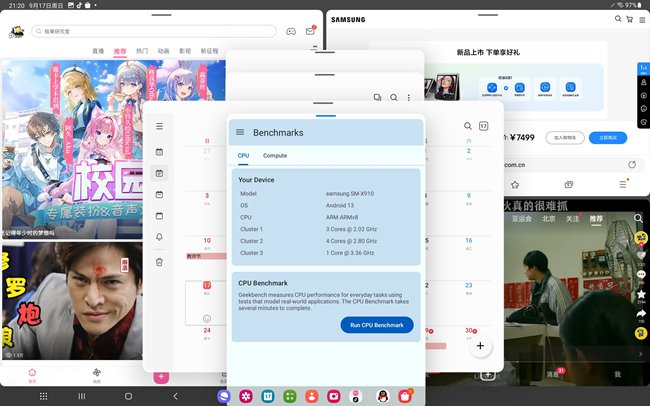This screenshot has width=650, height=406.
Task: Open reminders via the bell icon in Calendar
Action: tap(159, 237)
